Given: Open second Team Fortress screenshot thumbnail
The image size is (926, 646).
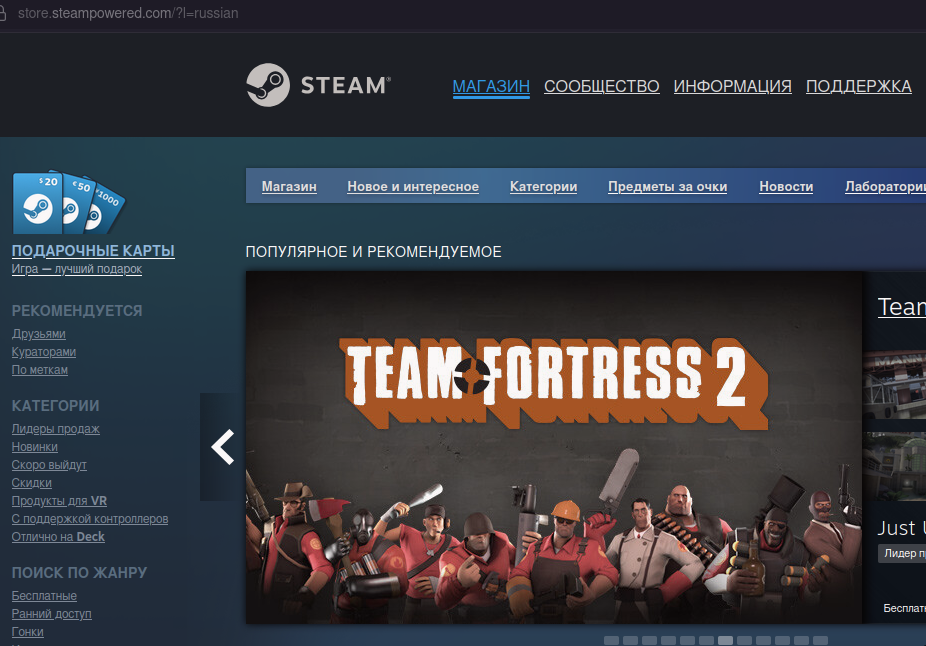Looking at the screenshot, I should point(894,466).
